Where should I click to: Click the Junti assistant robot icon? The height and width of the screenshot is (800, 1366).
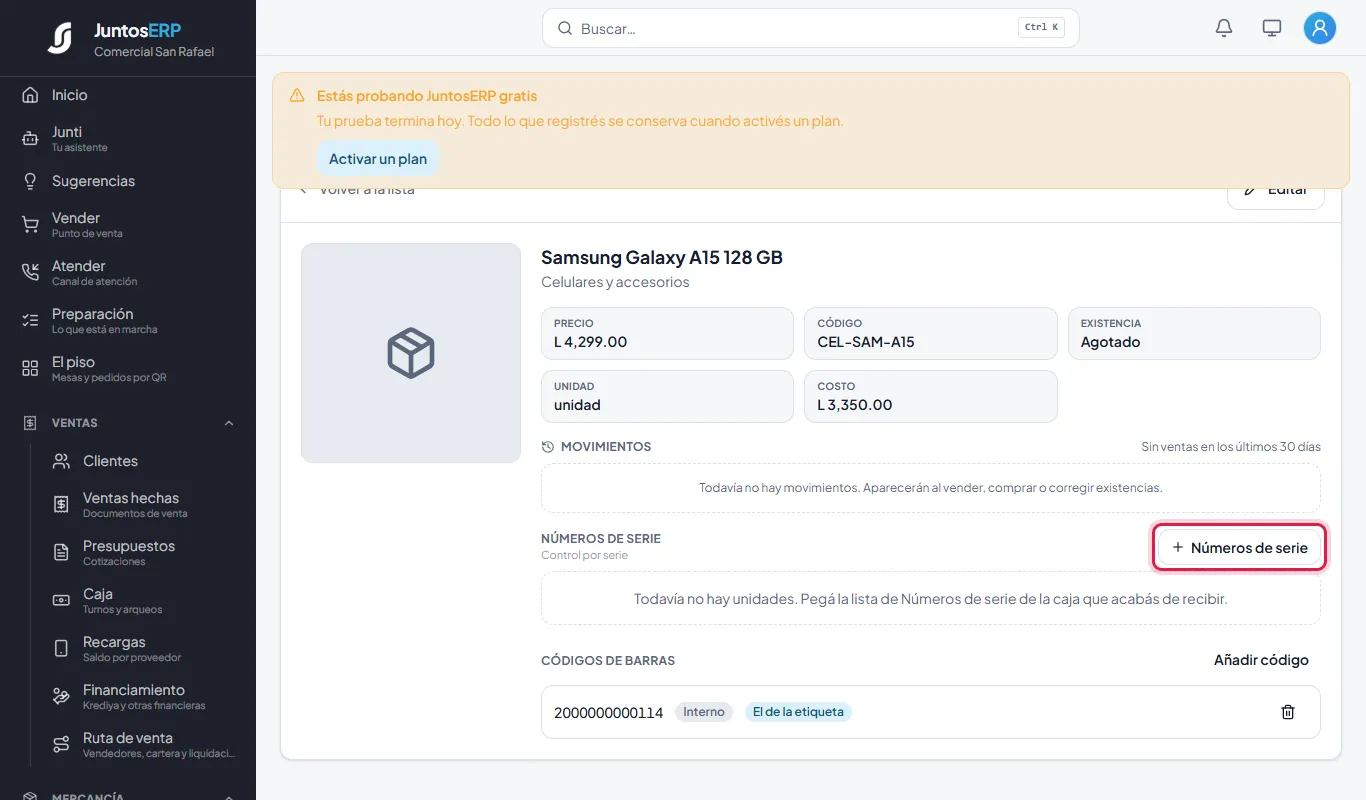pos(30,139)
